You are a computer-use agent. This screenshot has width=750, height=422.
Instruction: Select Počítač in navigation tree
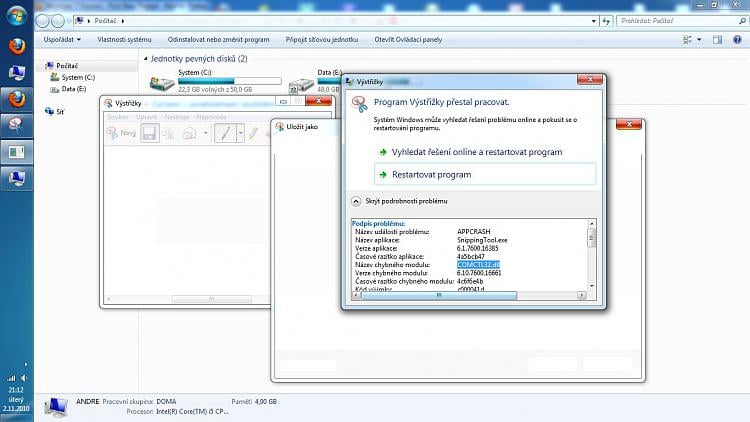click(67, 66)
